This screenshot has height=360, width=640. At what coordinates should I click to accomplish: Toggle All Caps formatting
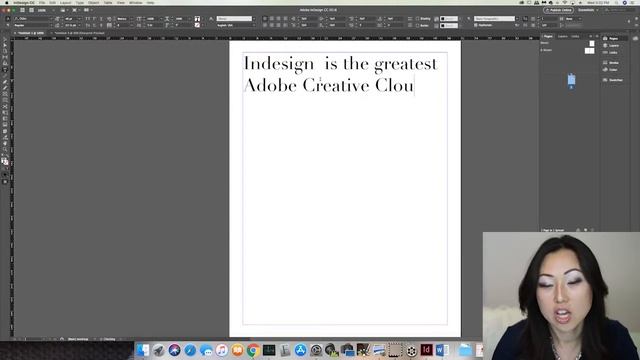point(88,19)
